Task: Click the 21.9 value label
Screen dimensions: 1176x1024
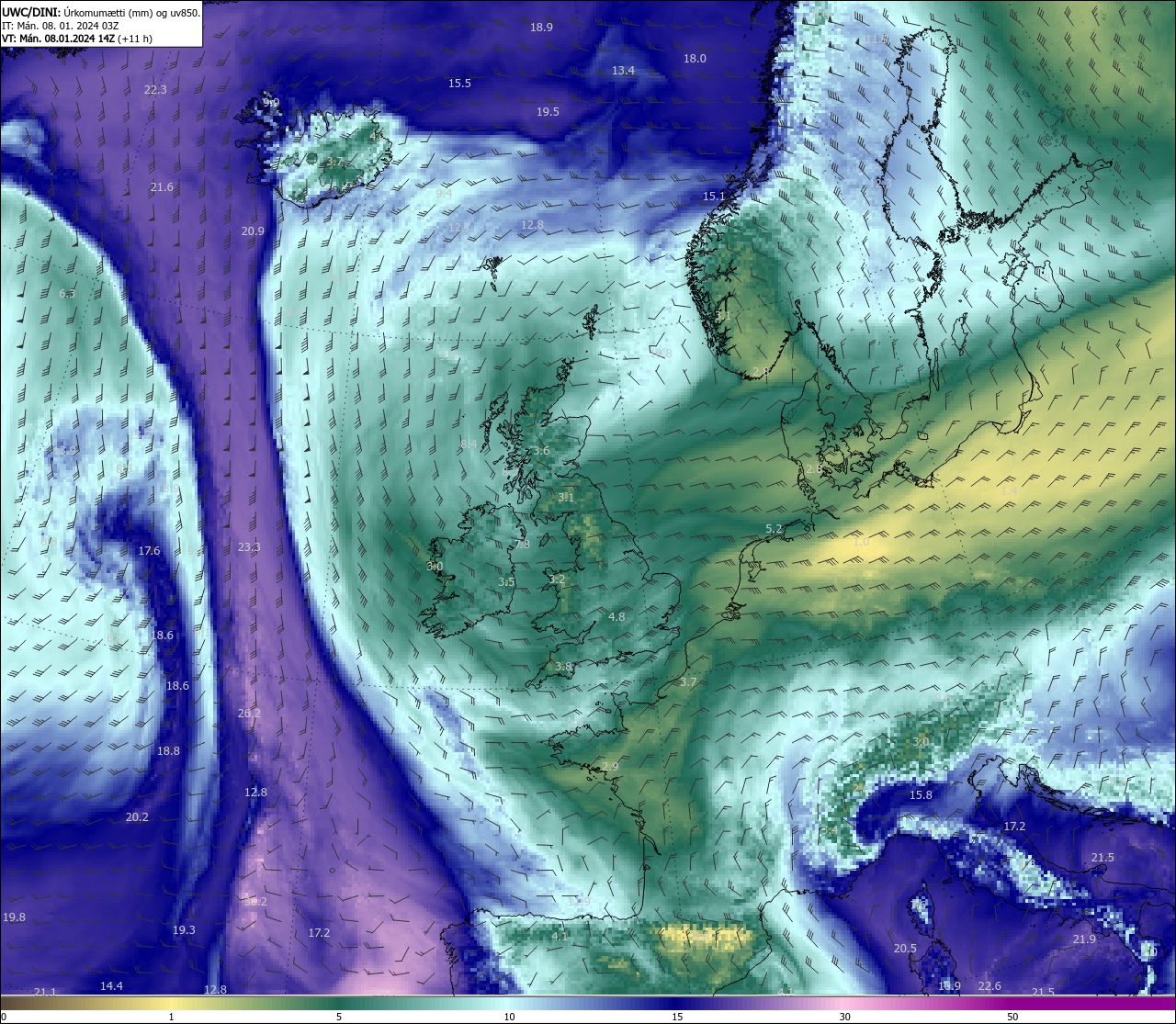Action: [1084, 940]
